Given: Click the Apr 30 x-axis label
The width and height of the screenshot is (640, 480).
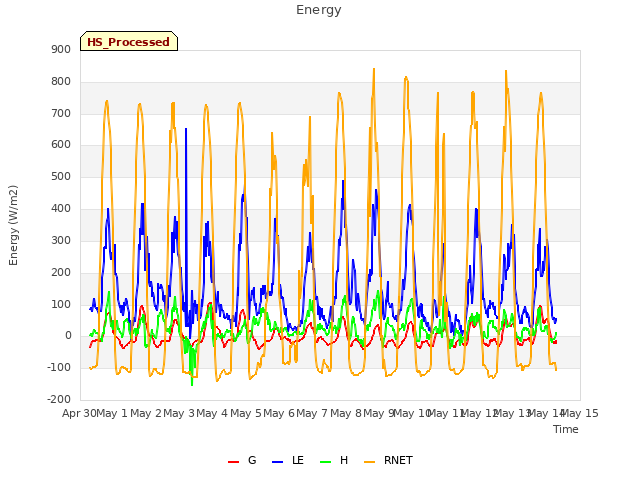Looking at the screenshot, I should tap(79, 414).
